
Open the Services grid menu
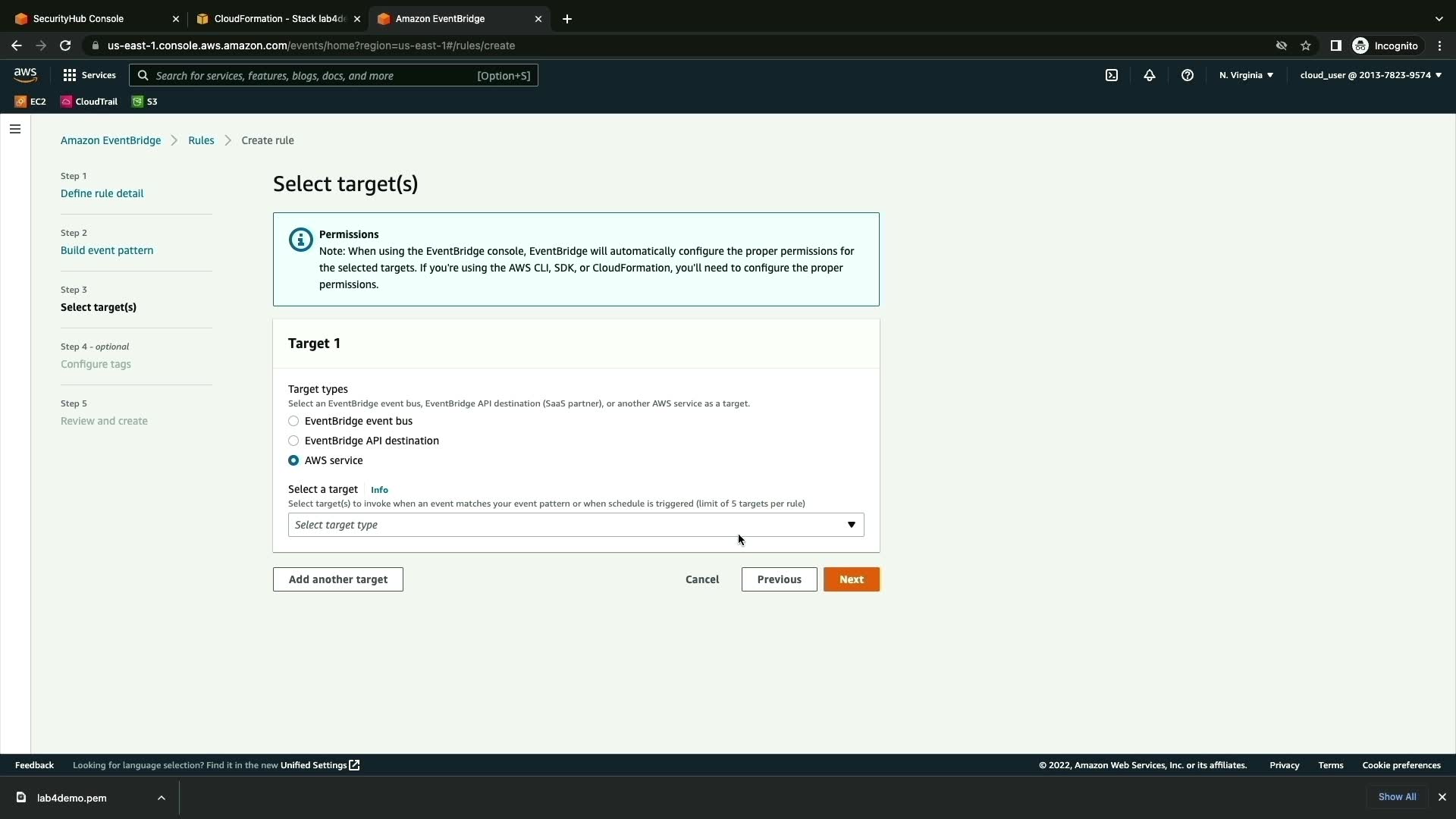tap(89, 75)
